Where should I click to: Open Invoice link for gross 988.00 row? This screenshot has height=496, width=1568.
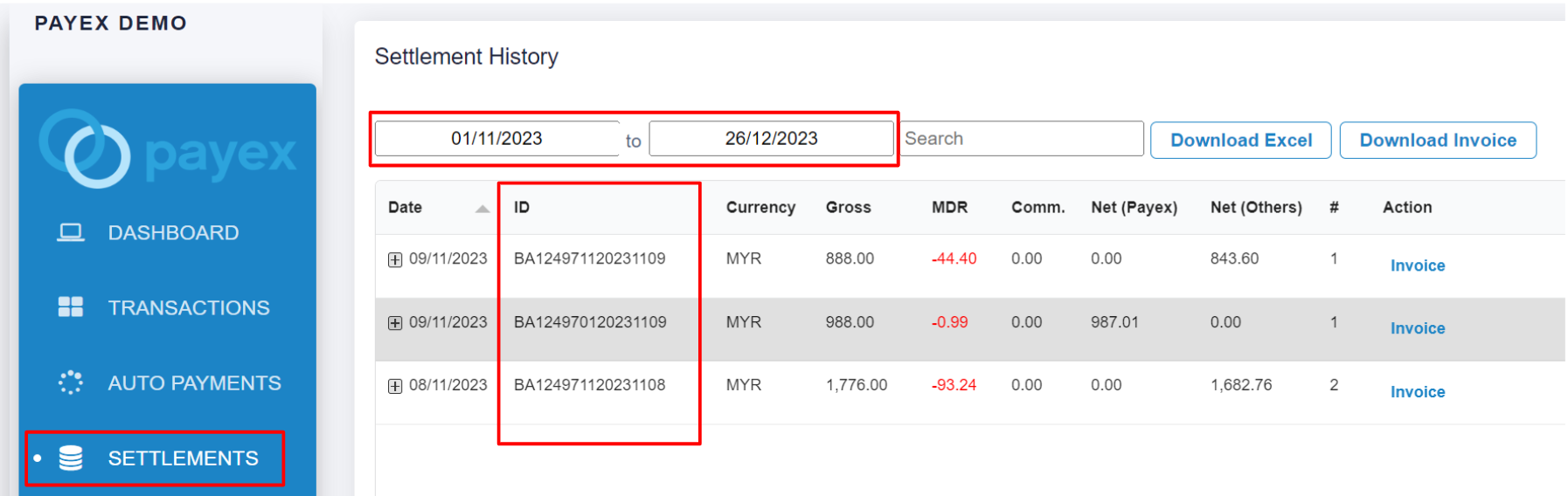coord(1417,328)
